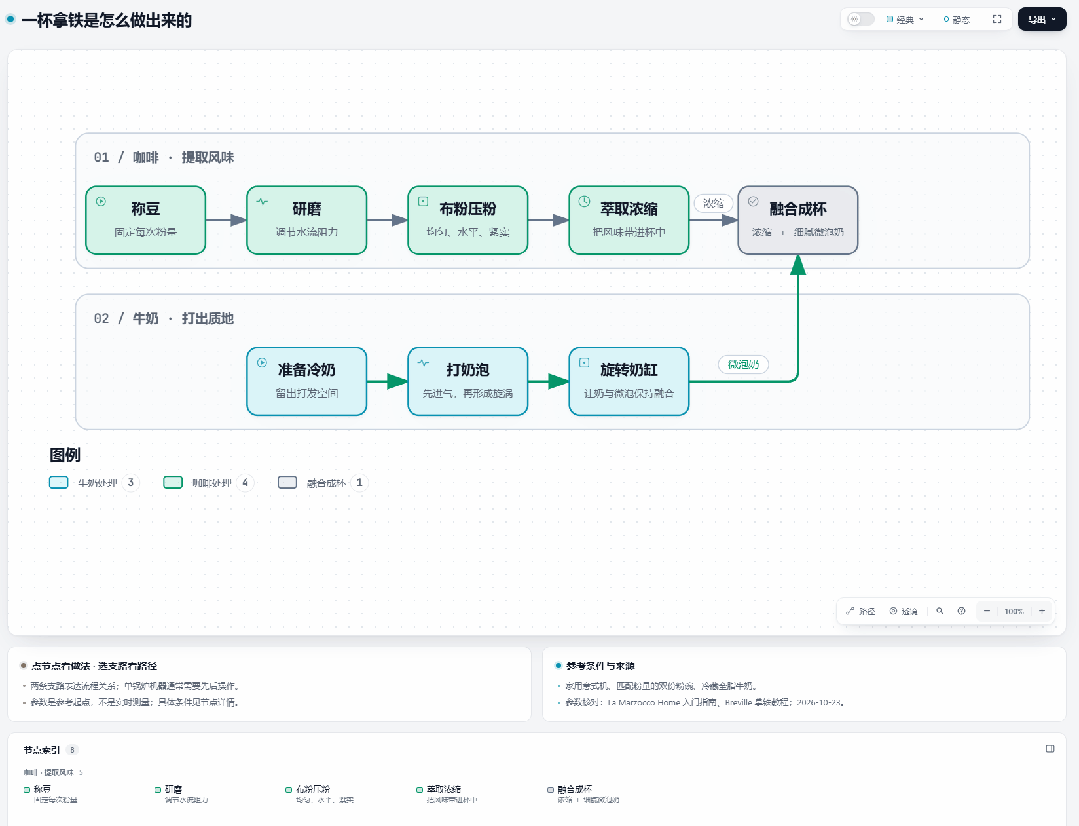Click the target-icon tool in the canvas toolbar
This screenshot has height=826, width=1079.
904,611
